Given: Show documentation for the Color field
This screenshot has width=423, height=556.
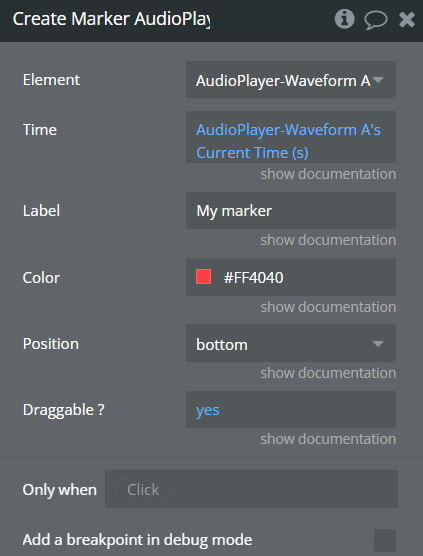Looking at the screenshot, I should pos(328,307).
